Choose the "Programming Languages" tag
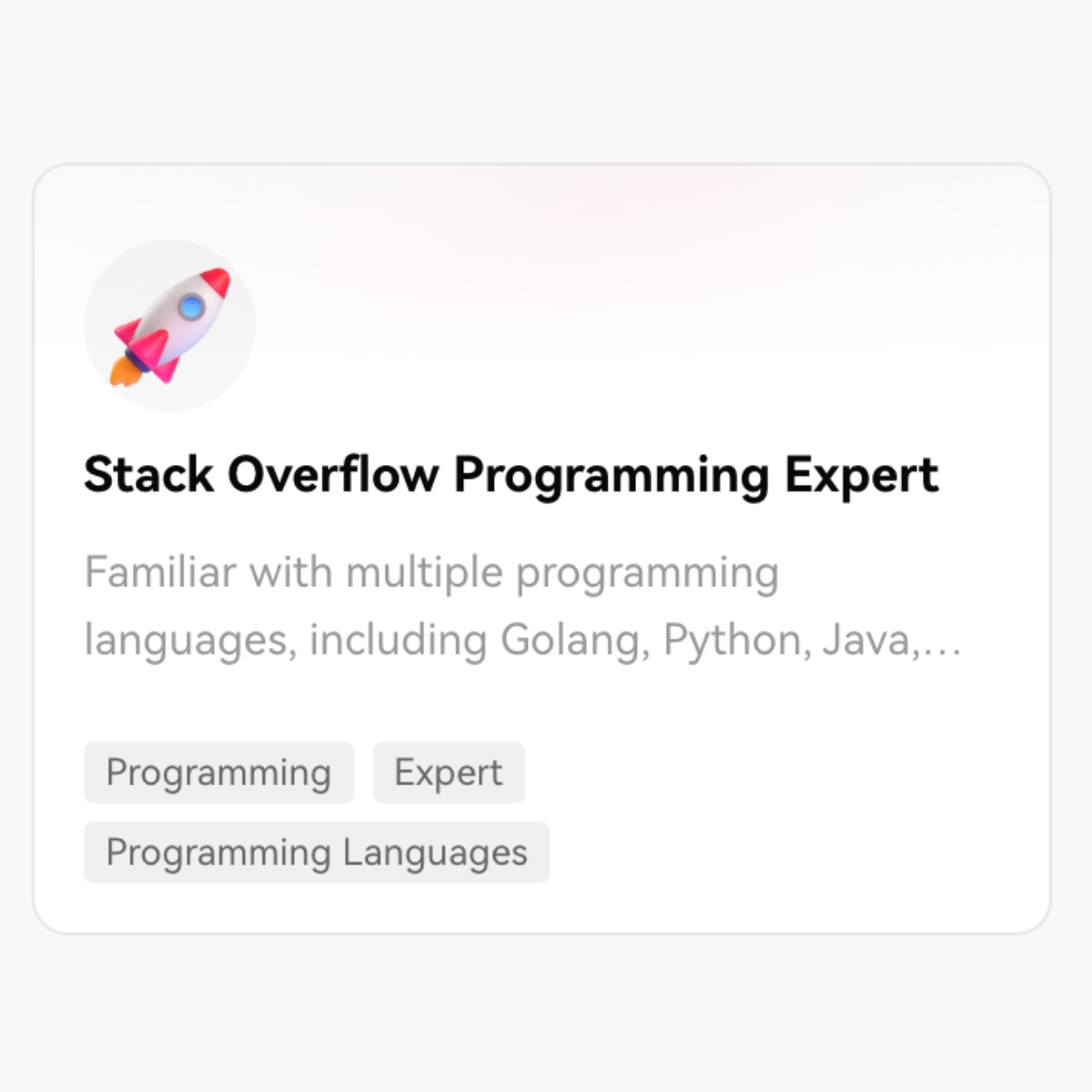 [x=317, y=853]
